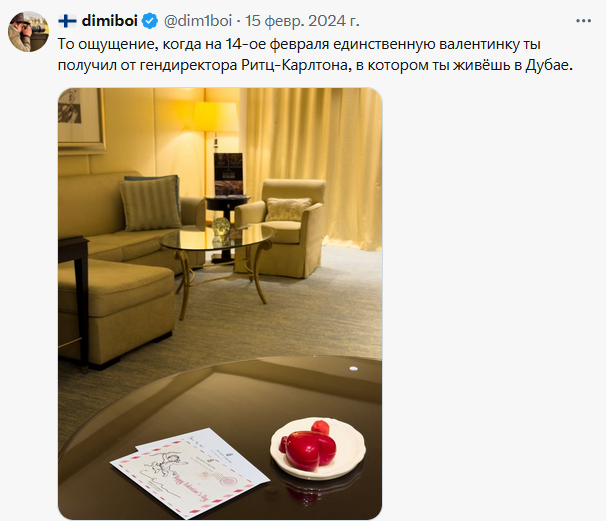Click the Finland flag emoji before the name
This screenshot has width=606, height=521.
tap(67, 21)
